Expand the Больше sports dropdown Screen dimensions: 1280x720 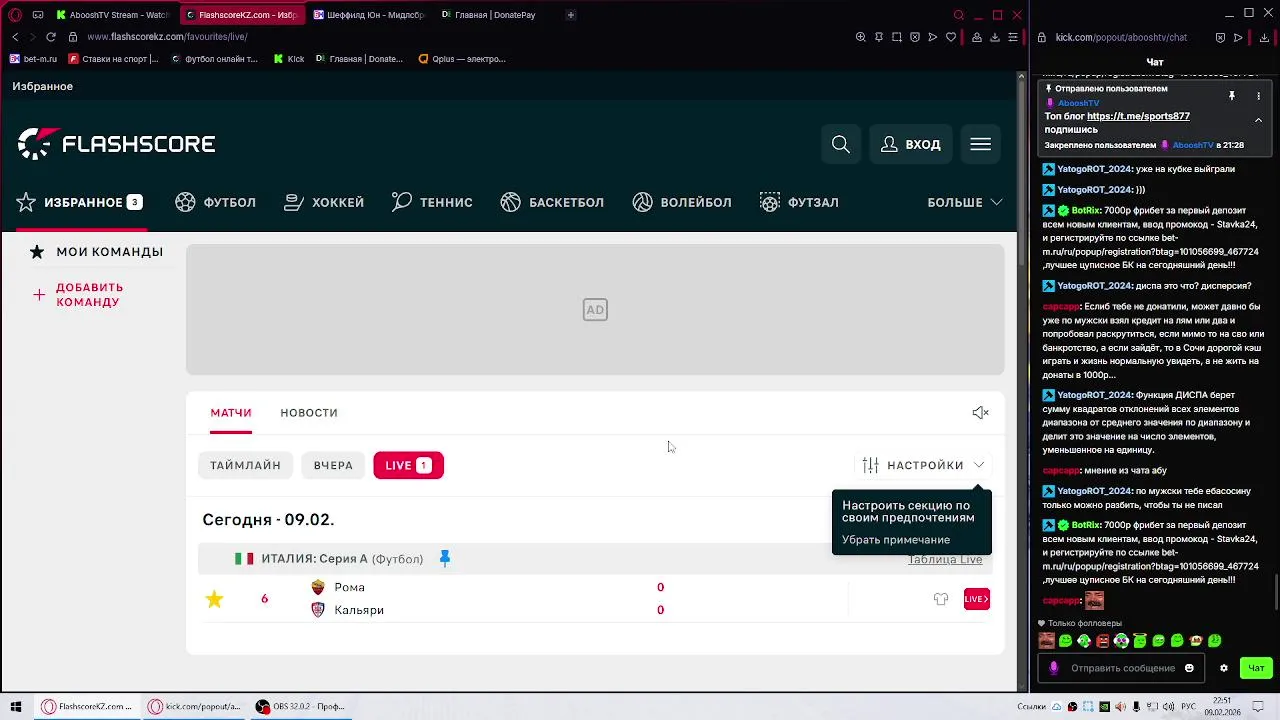965,202
